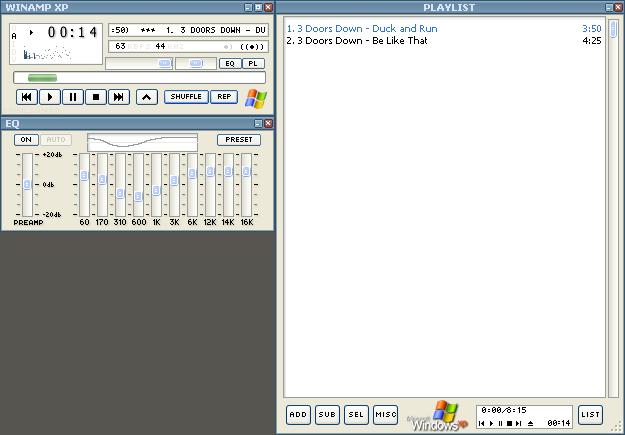Screen dimensions: 625x435
Task: Click the playlist 0:00/8:15 total time readout
Action: pos(504,410)
